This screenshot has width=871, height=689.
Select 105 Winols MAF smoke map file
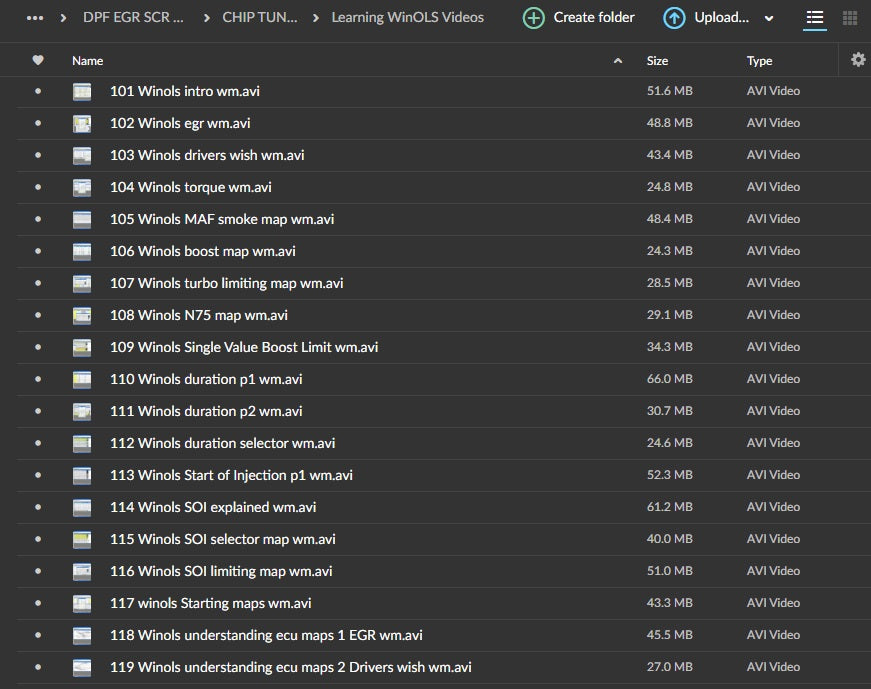coord(222,219)
